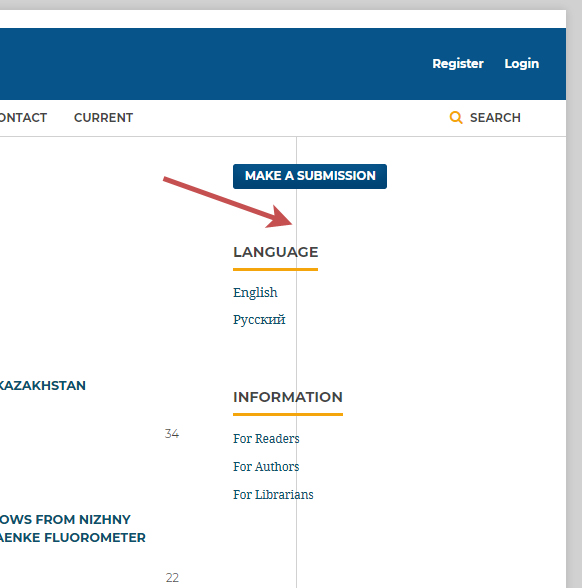Click the INFORMATION sidebar heading
Image resolution: width=582 pixels, height=588 pixels.
click(288, 397)
